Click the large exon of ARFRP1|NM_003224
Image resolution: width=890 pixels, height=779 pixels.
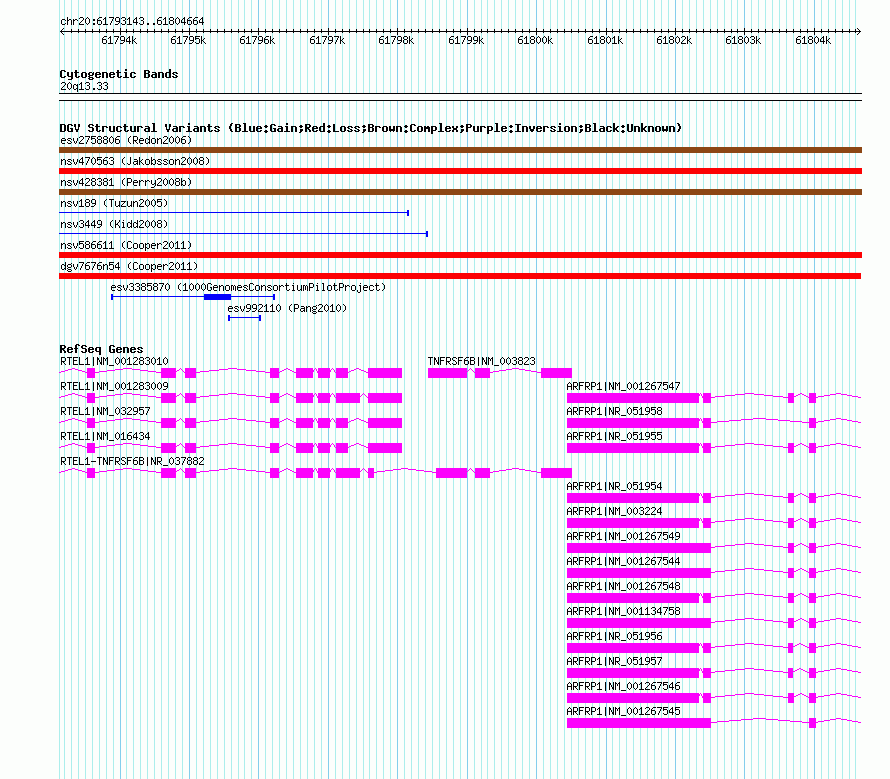(x=633, y=523)
